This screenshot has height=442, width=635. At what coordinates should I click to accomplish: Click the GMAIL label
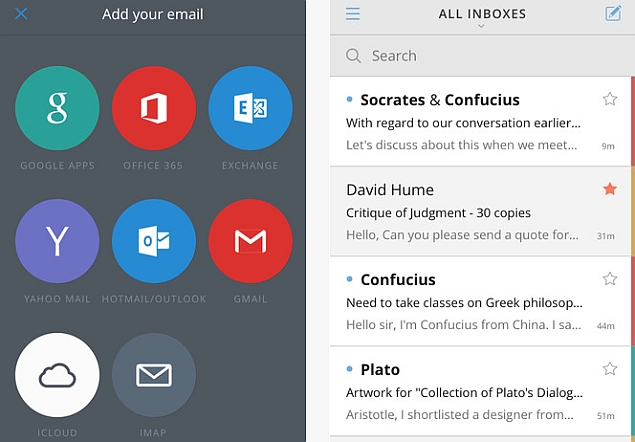tap(250, 299)
